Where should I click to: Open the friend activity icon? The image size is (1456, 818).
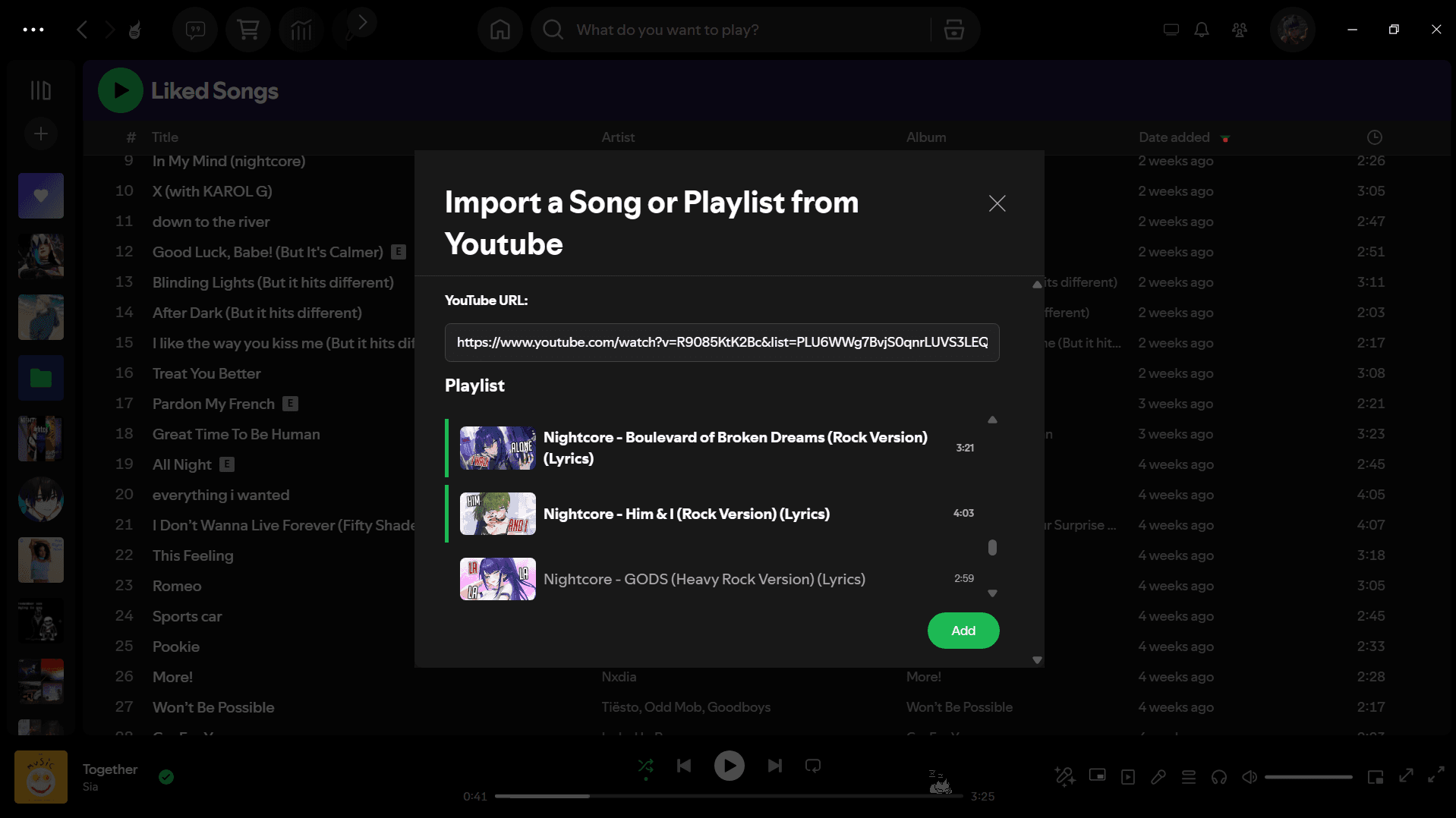1239,30
